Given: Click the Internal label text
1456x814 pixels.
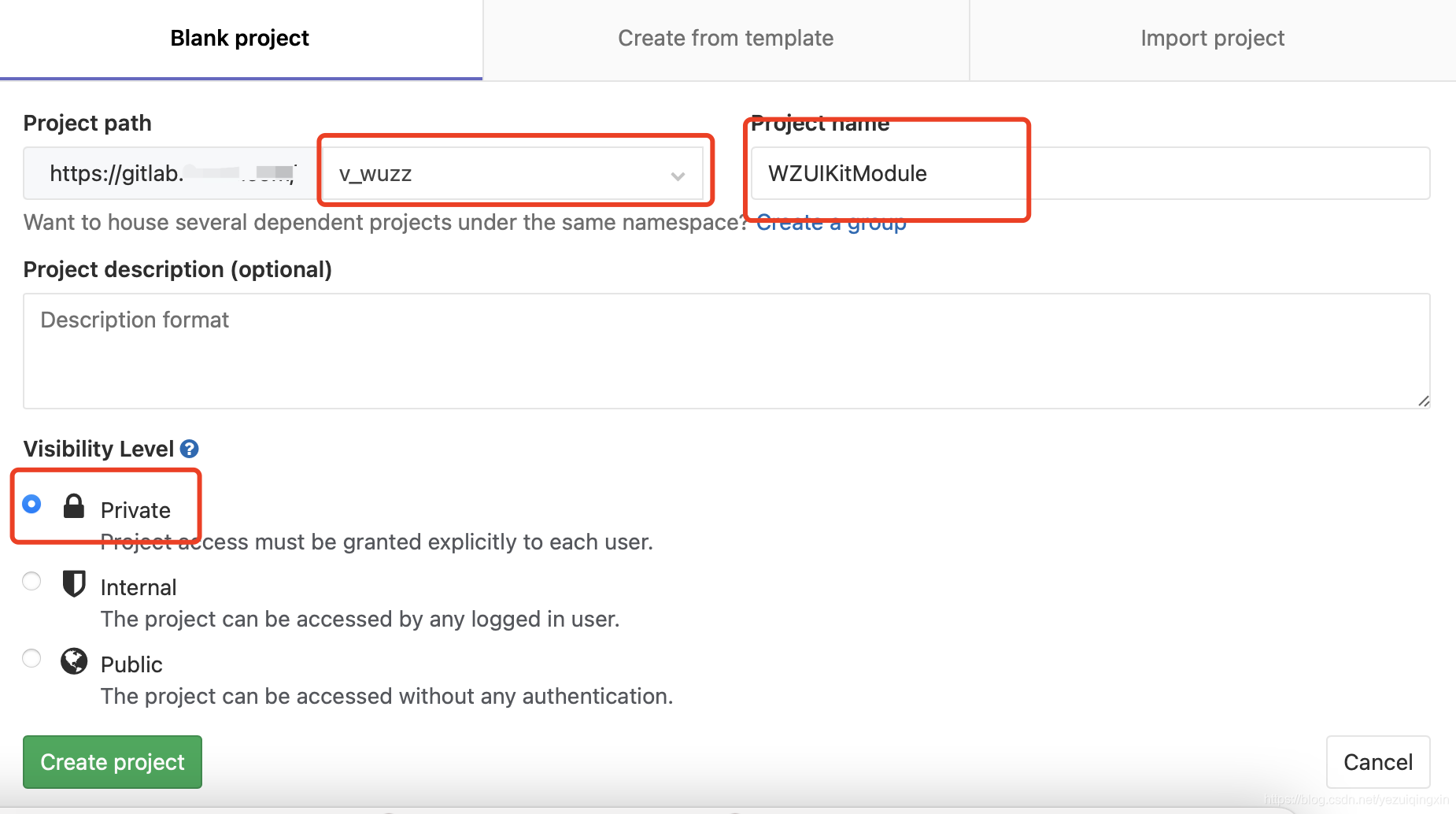Looking at the screenshot, I should [139, 587].
